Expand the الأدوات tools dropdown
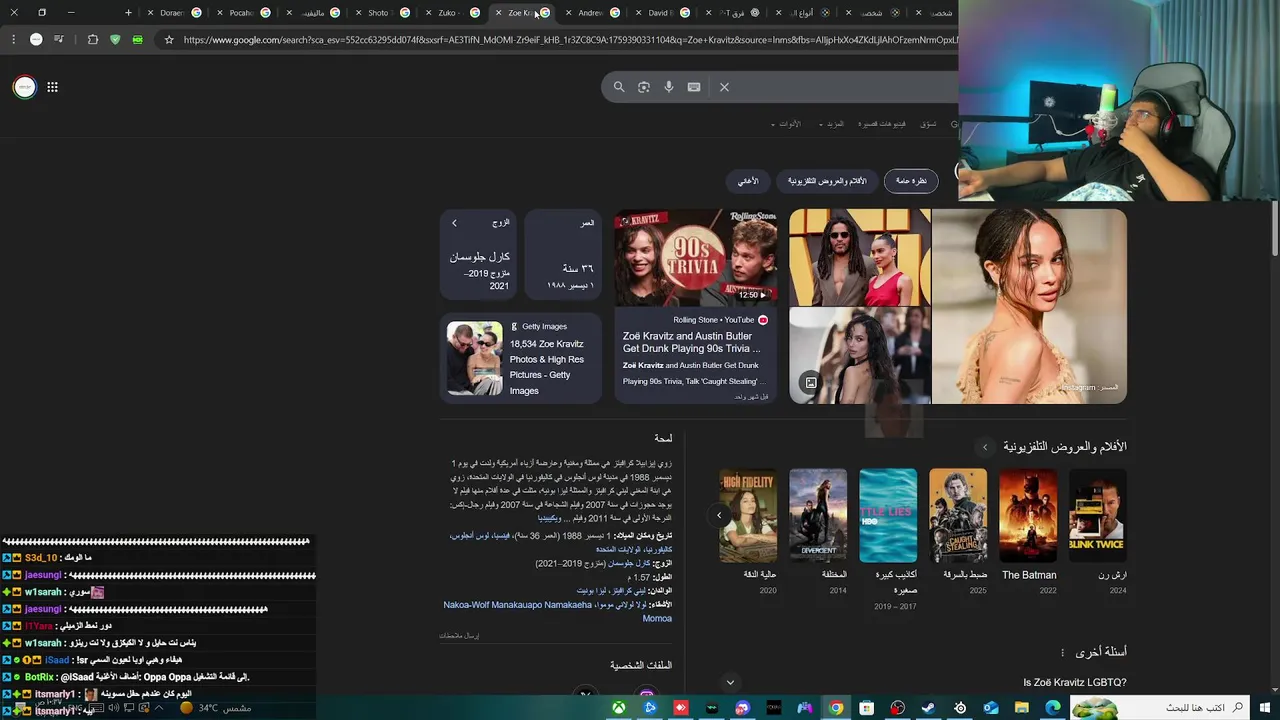This screenshot has height=720, width=1280. [786, 124]
